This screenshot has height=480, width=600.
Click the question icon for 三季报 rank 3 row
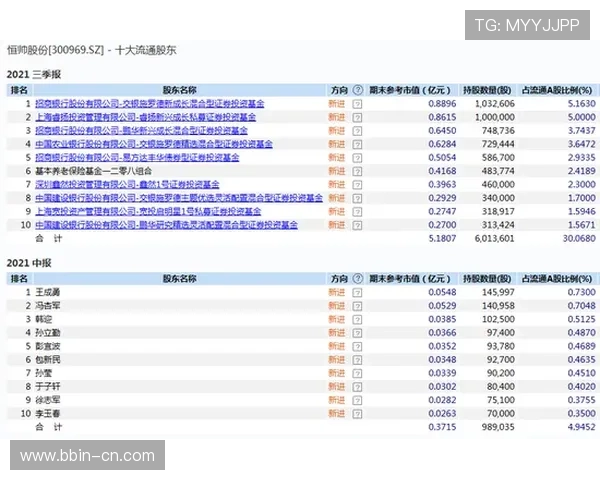pyautogui.click(x=357, y=131)
